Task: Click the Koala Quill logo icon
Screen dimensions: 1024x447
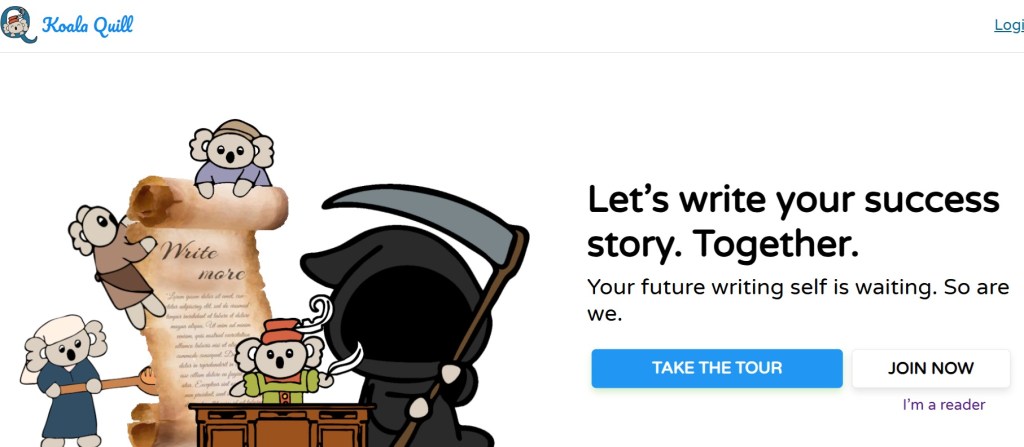Action: 18,25
